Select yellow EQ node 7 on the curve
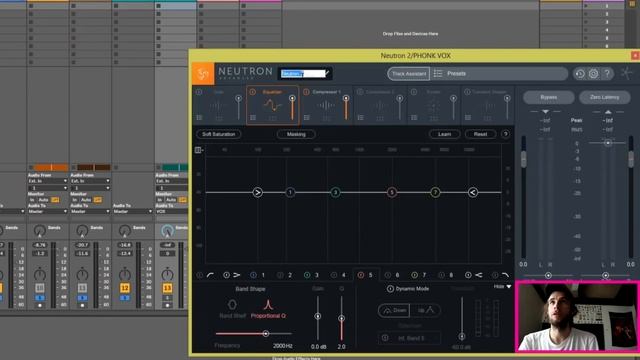This screenshot has height=360, width=640. (435, 192)
